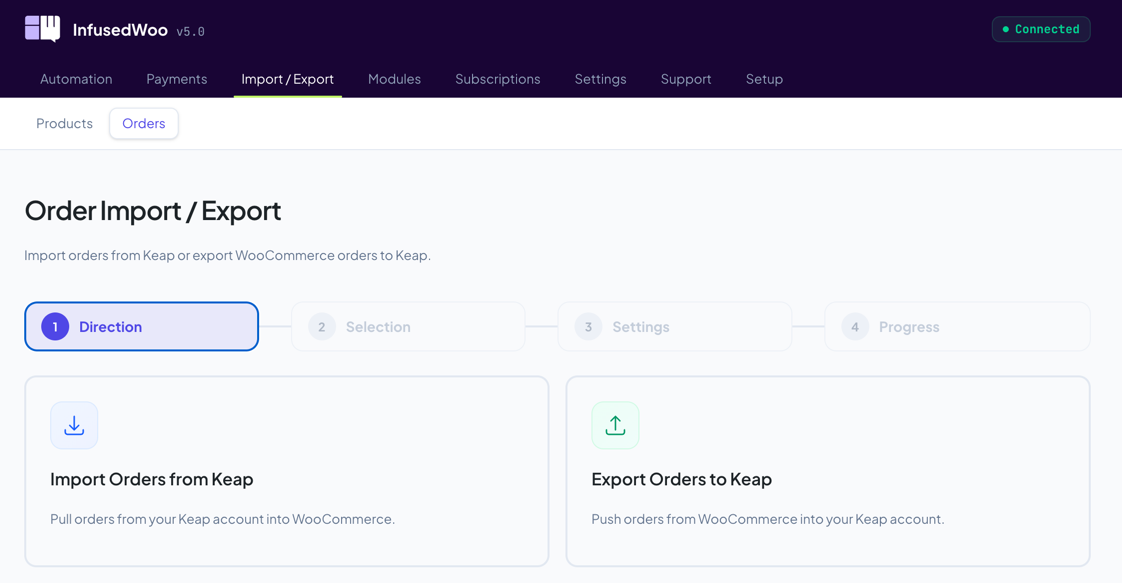Select the download icon on Import Orders card
1122x583 pixels.
click(74, 424)
